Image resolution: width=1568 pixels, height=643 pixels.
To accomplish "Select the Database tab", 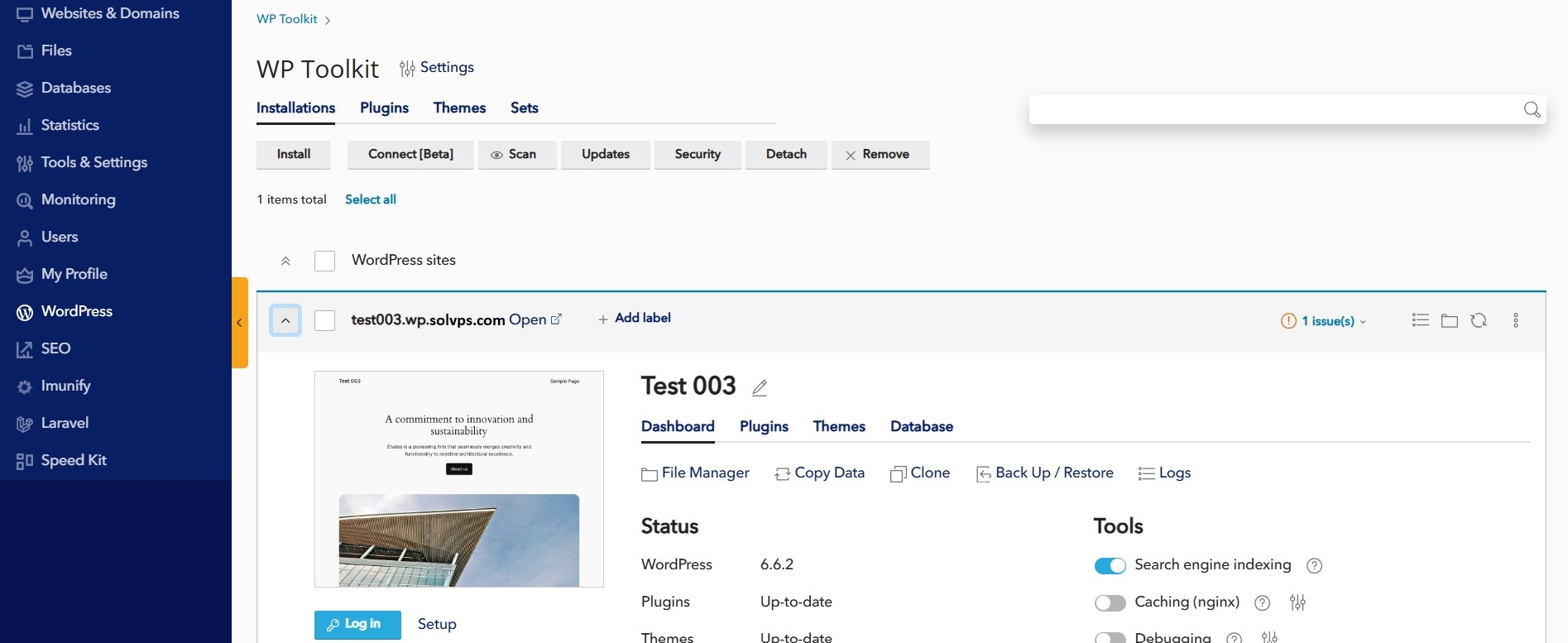I will click(922, 426).
